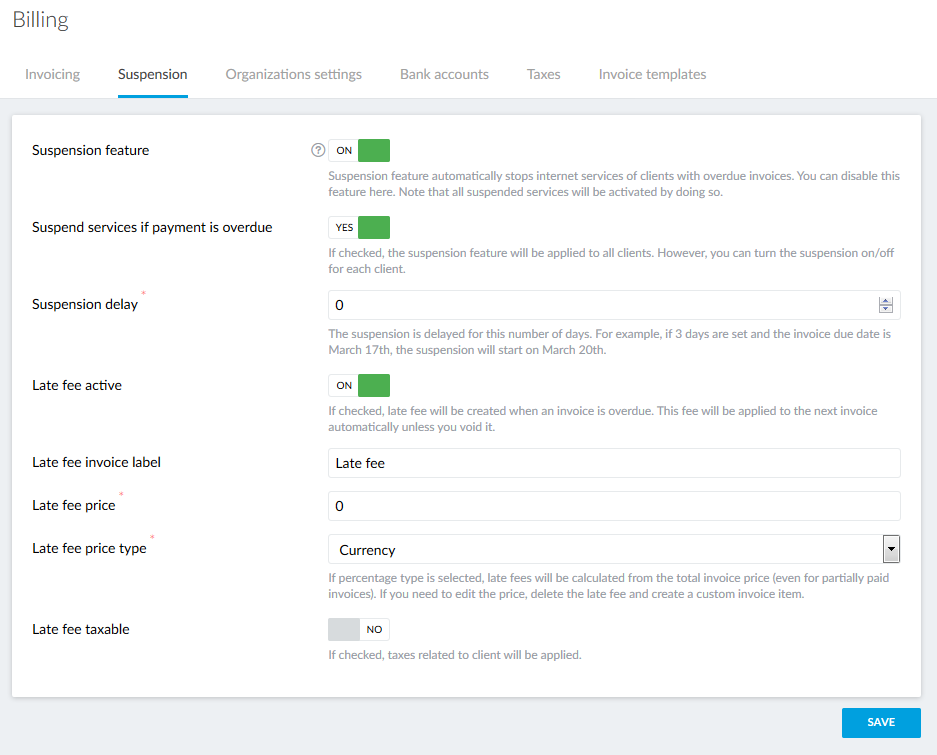The width and height of the screenshot is (937, 755).
Task: Decrease Suspension delay with down arrow
Action: [885, 310]
